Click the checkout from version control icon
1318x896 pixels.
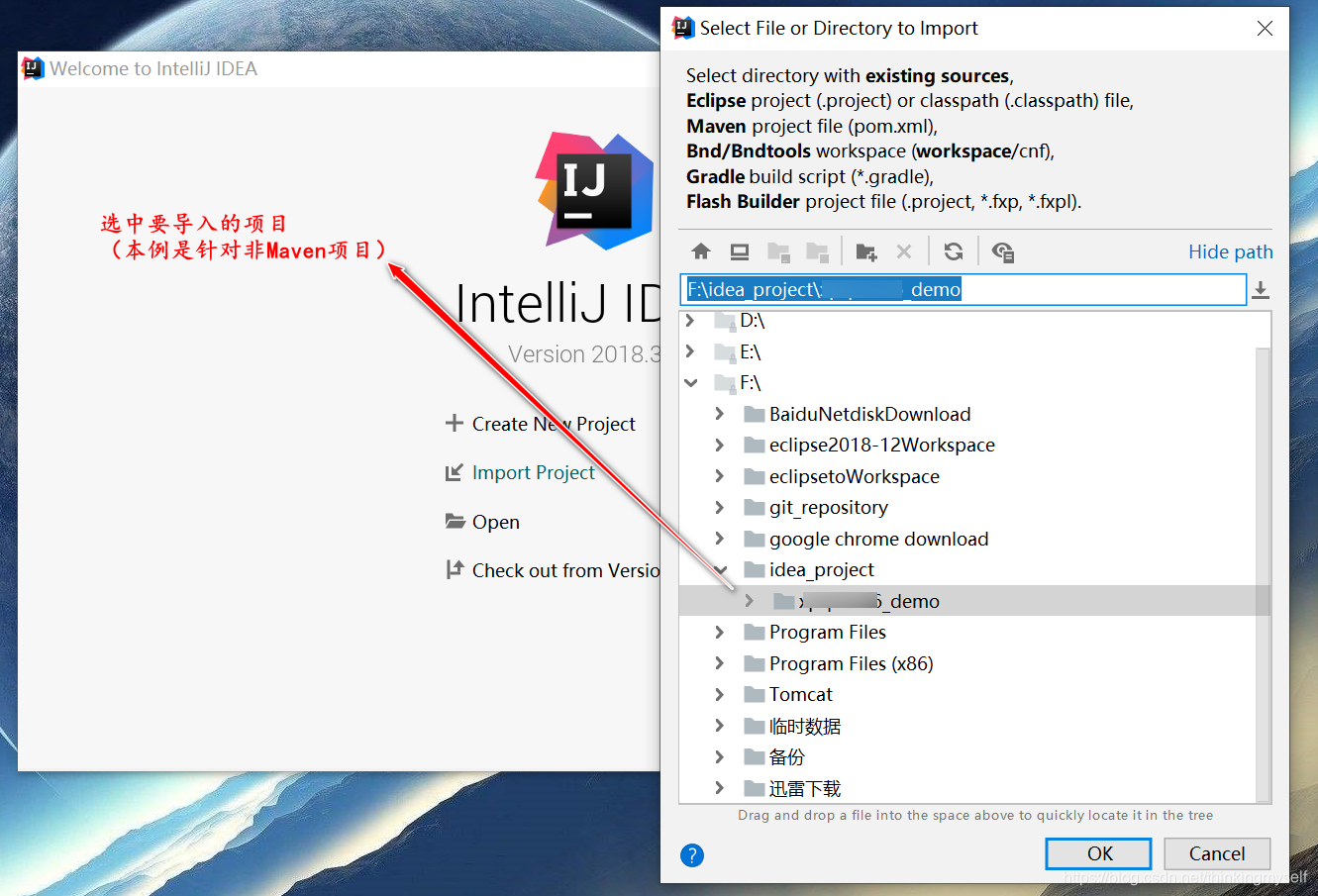click(x=455, y=569)
